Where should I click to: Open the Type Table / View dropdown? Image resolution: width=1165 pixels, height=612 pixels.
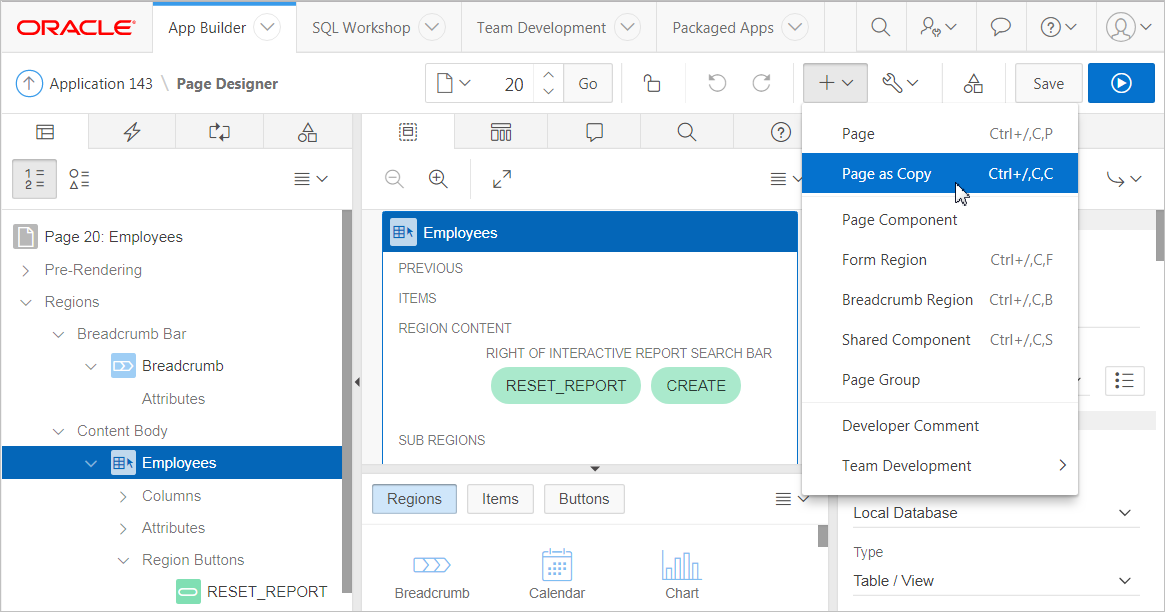click(994, 580)
